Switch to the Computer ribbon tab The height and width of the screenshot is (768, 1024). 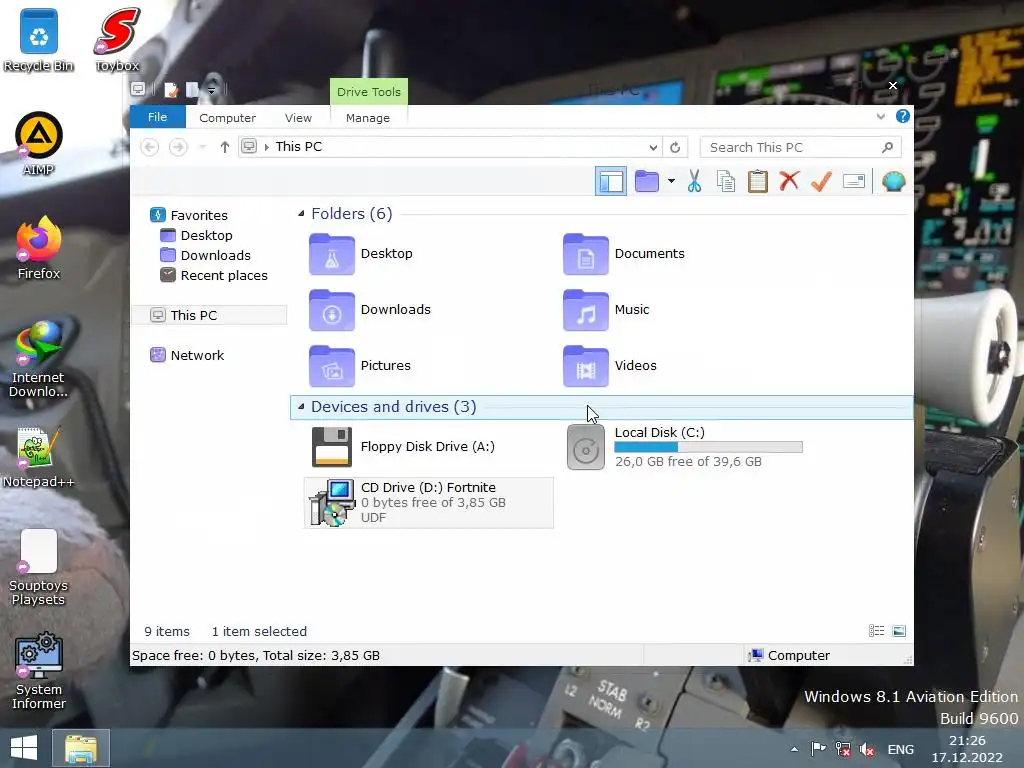click(x=227, y=118)
